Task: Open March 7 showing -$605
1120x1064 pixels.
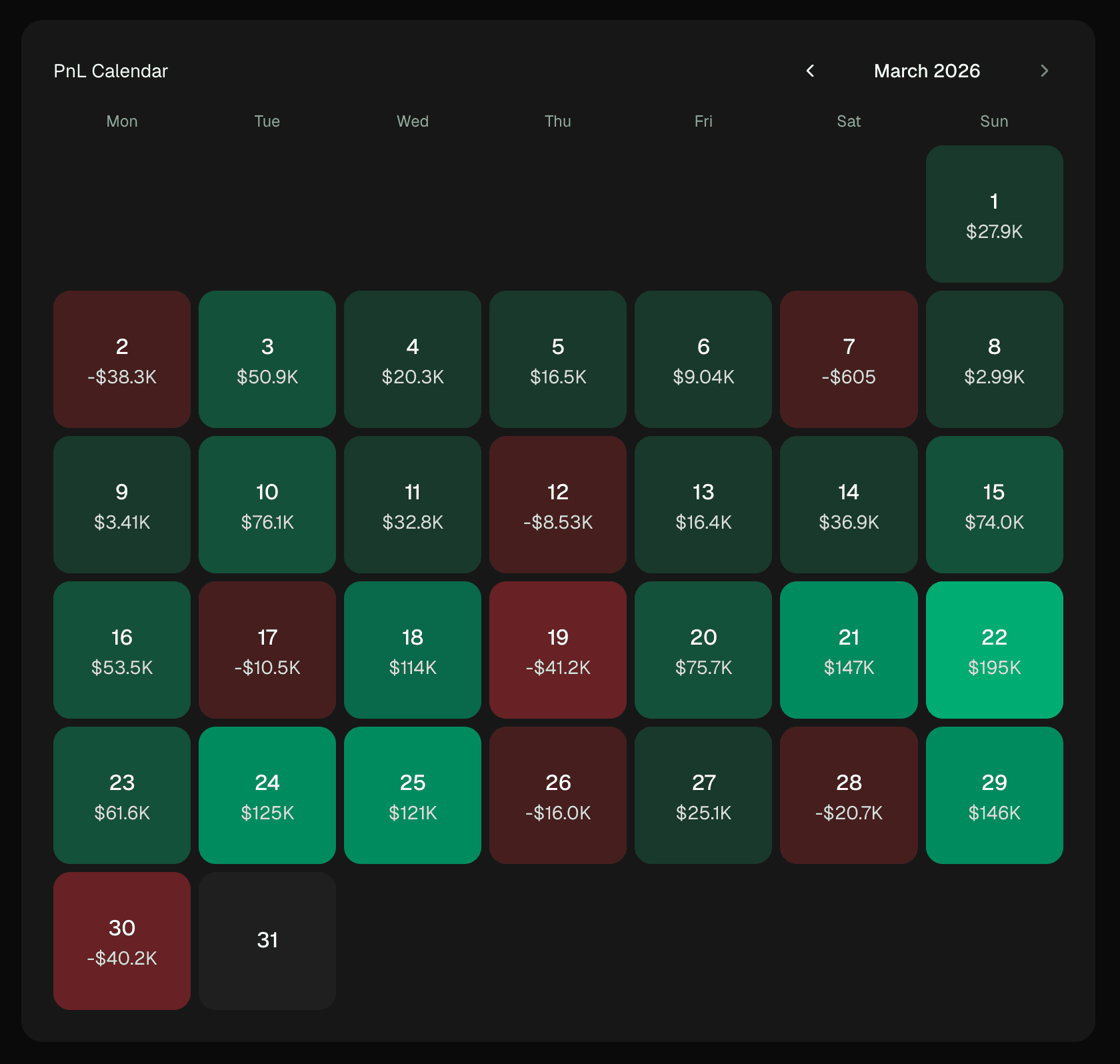Action: click(x=849, y=359)
